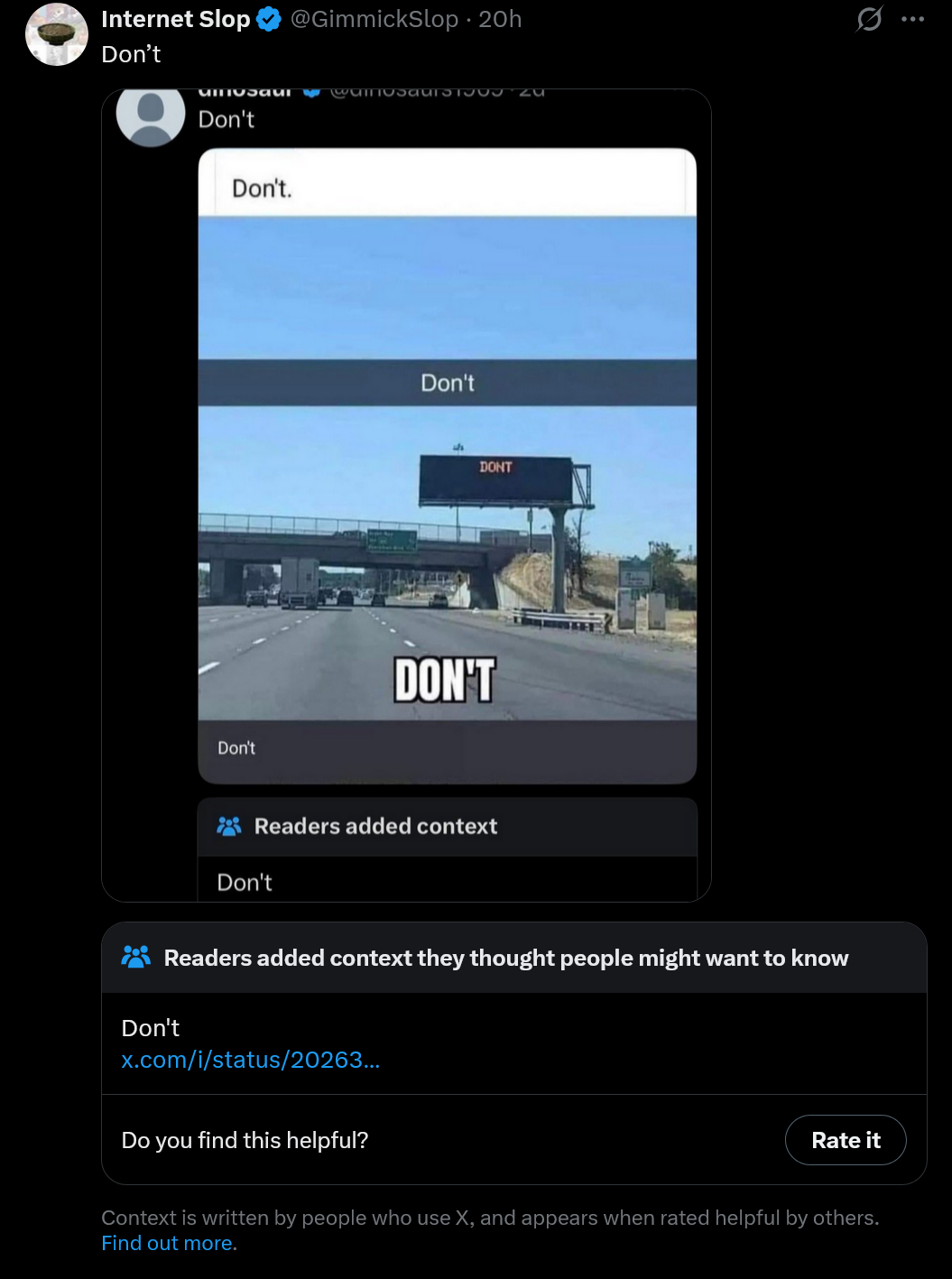Open the 20h timestamp of the post
This screenshot has height=1279, width=952.
(500, 19)
